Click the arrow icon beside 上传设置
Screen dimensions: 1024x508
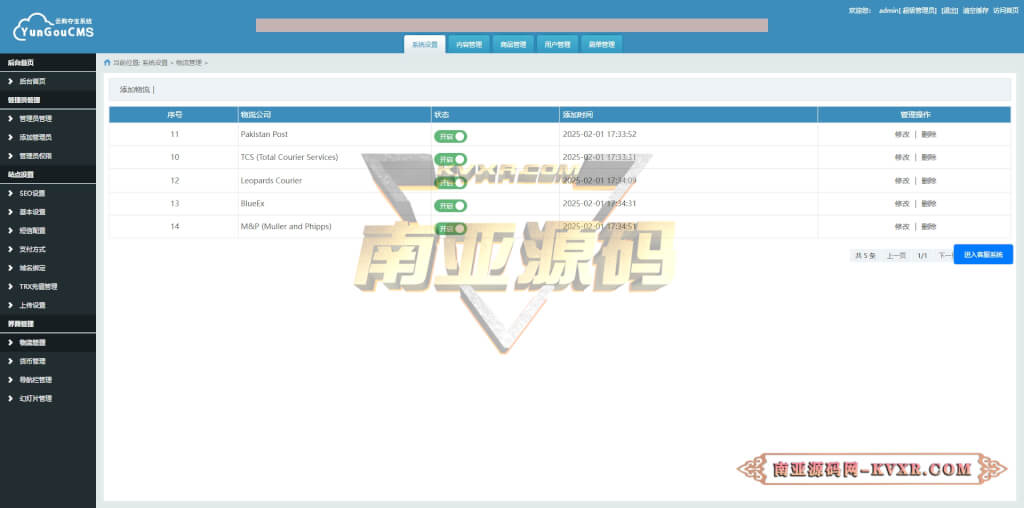click(11, 305)
